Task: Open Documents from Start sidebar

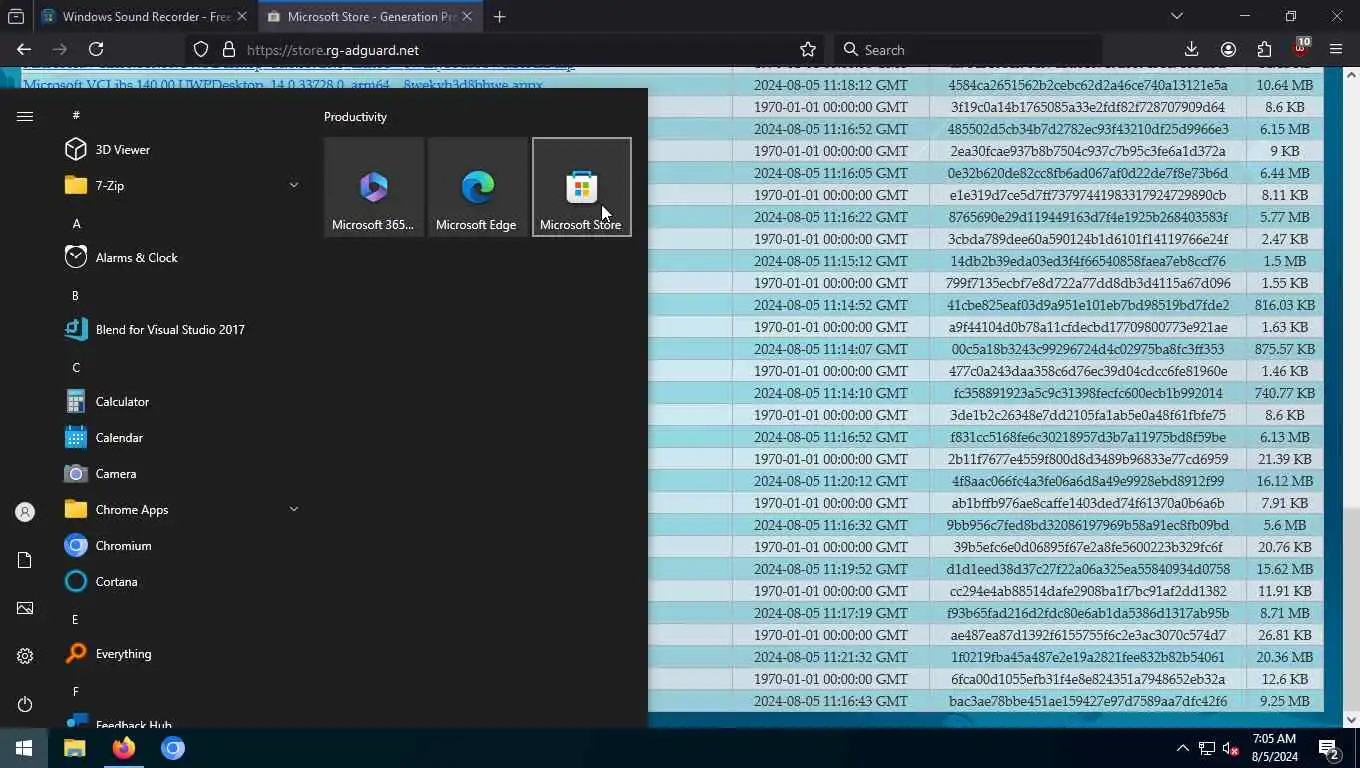Action: tap(25, 560)
